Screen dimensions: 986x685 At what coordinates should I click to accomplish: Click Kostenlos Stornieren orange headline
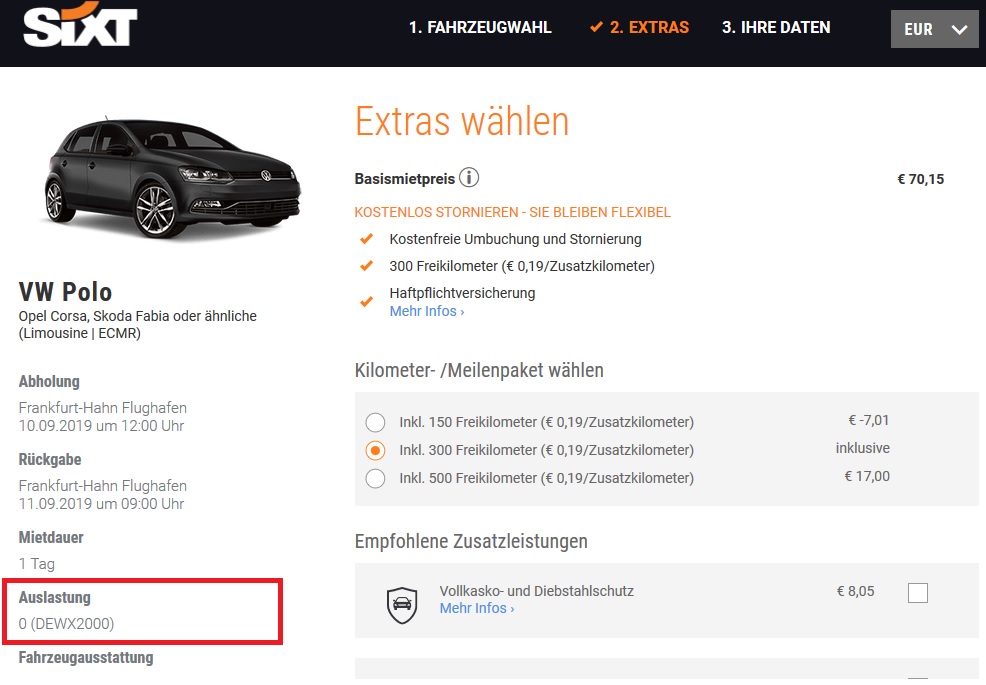point(512,212)
